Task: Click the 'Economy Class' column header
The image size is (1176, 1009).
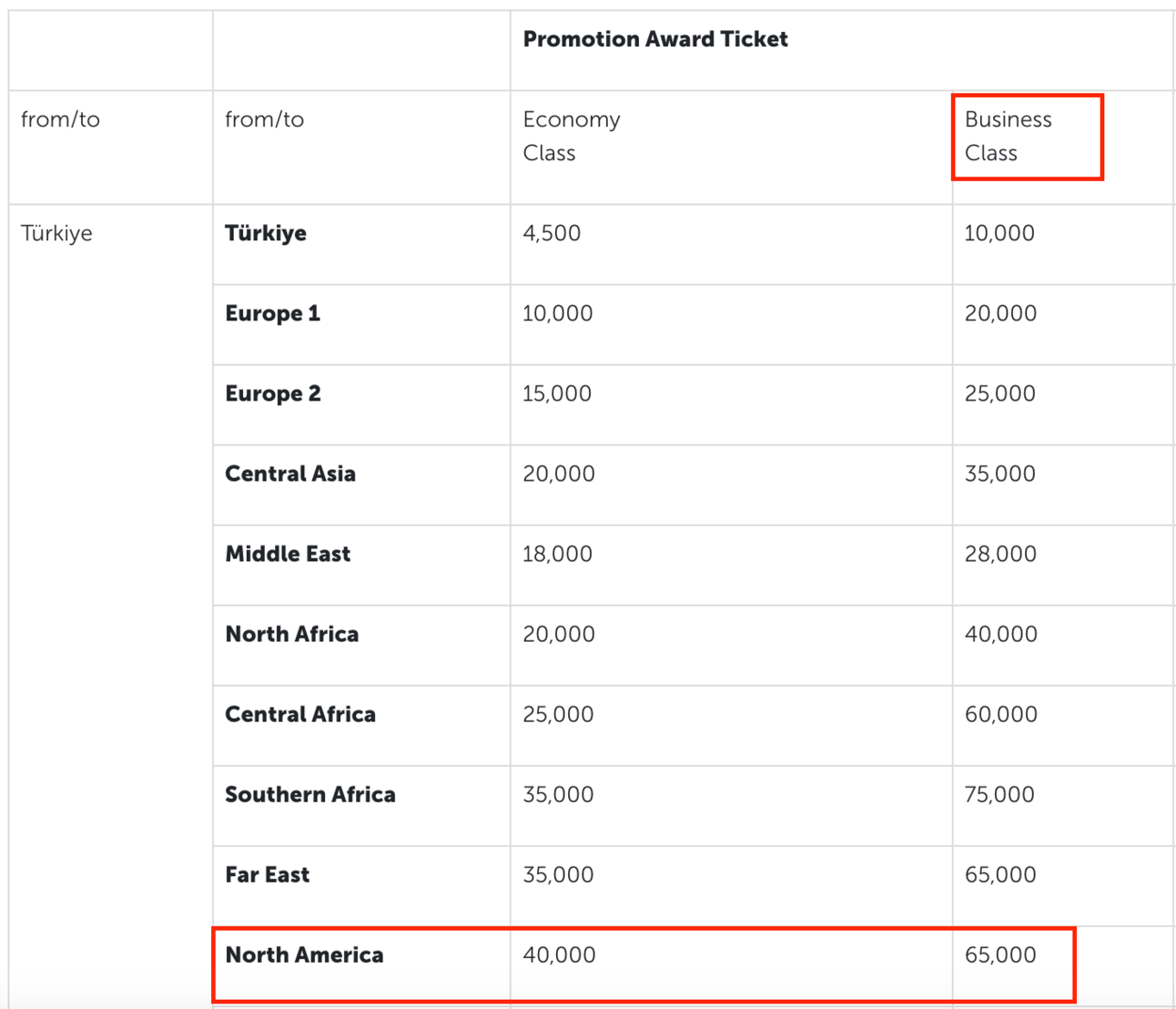Action: 572,136
